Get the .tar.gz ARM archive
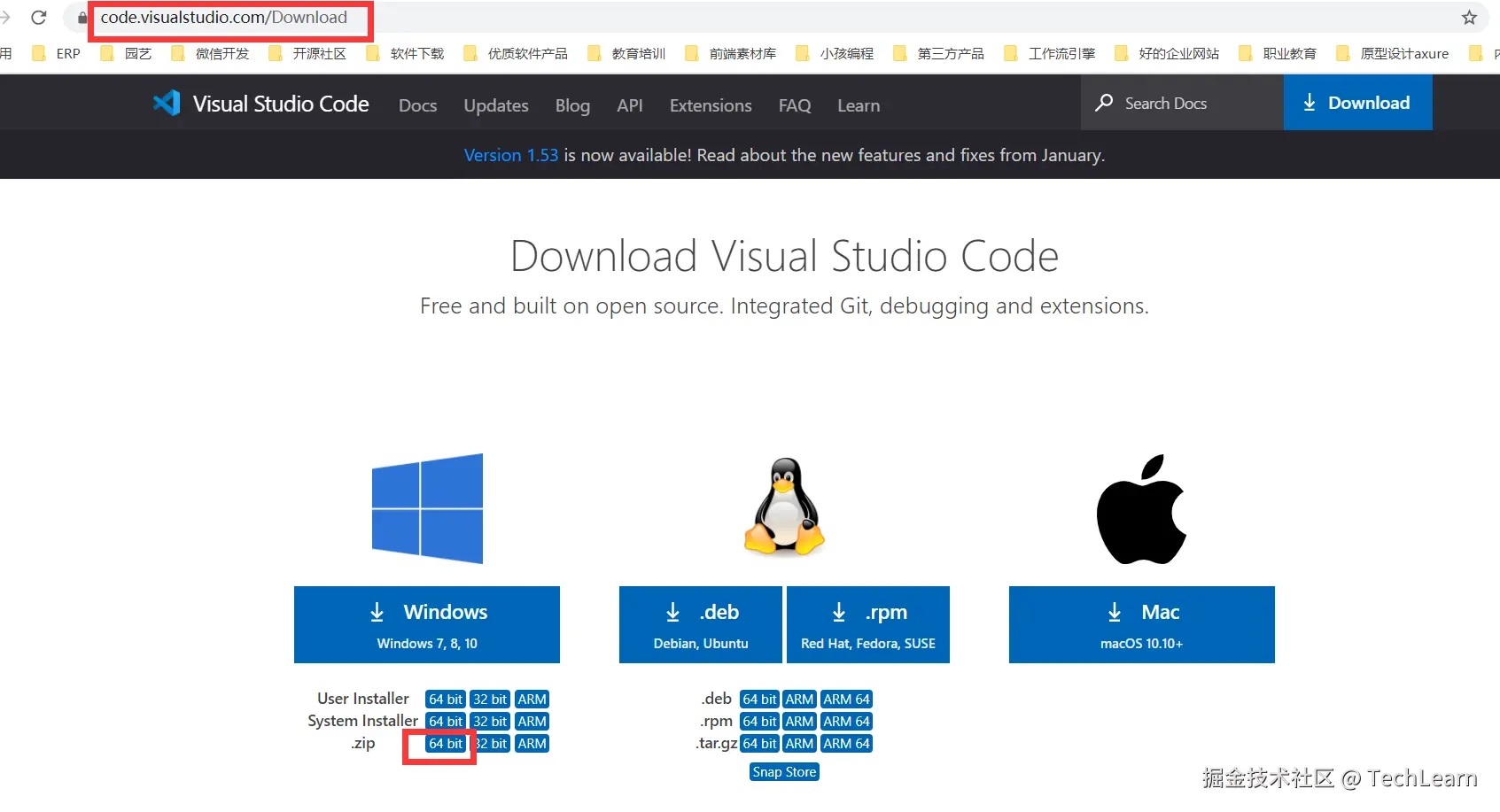1500x812 pixels. point(799,744)
